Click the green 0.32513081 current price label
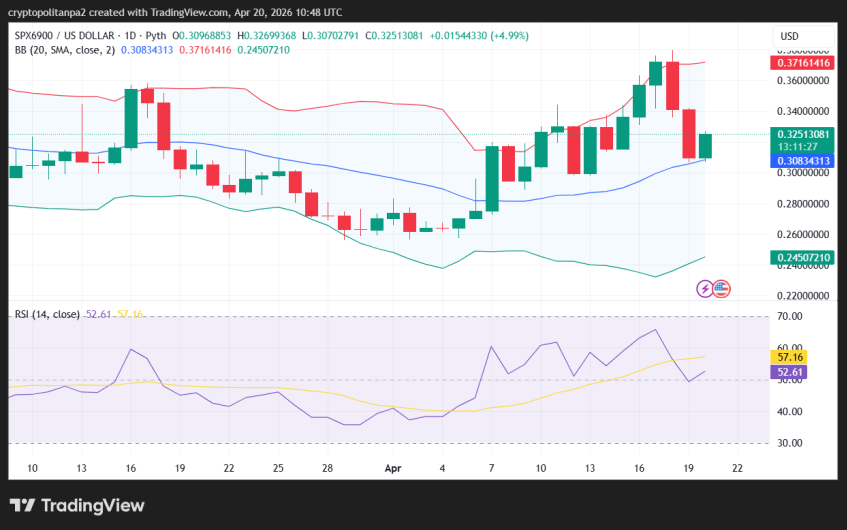Image resolution: width=847 pixels, height=530 pixels. click(x=803, y=134)
